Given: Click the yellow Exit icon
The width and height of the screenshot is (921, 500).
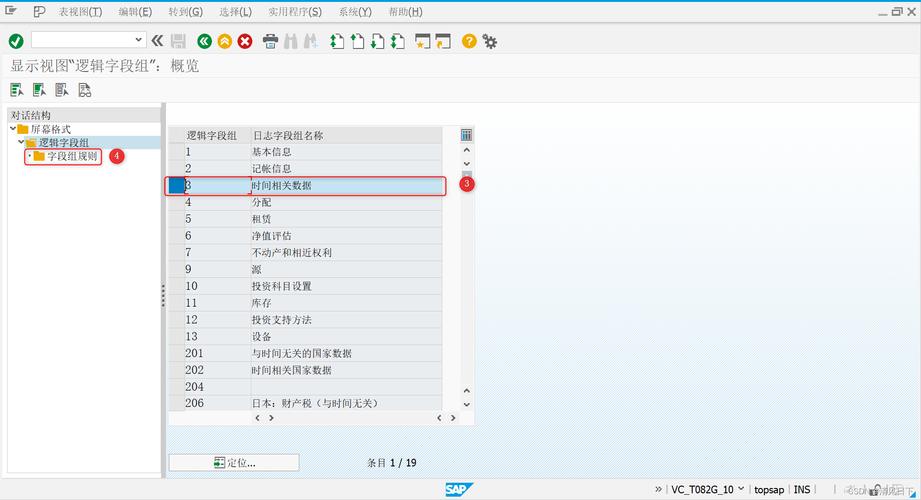Looking at the screenshot, I should (x=224, y=41).
